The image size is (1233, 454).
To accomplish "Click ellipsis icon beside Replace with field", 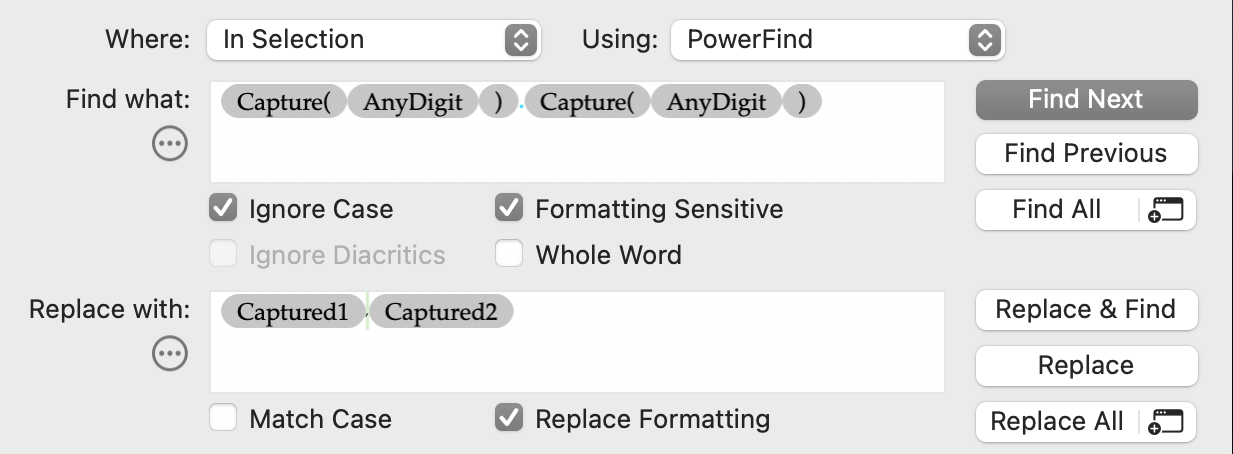I will tap(169, 352).
